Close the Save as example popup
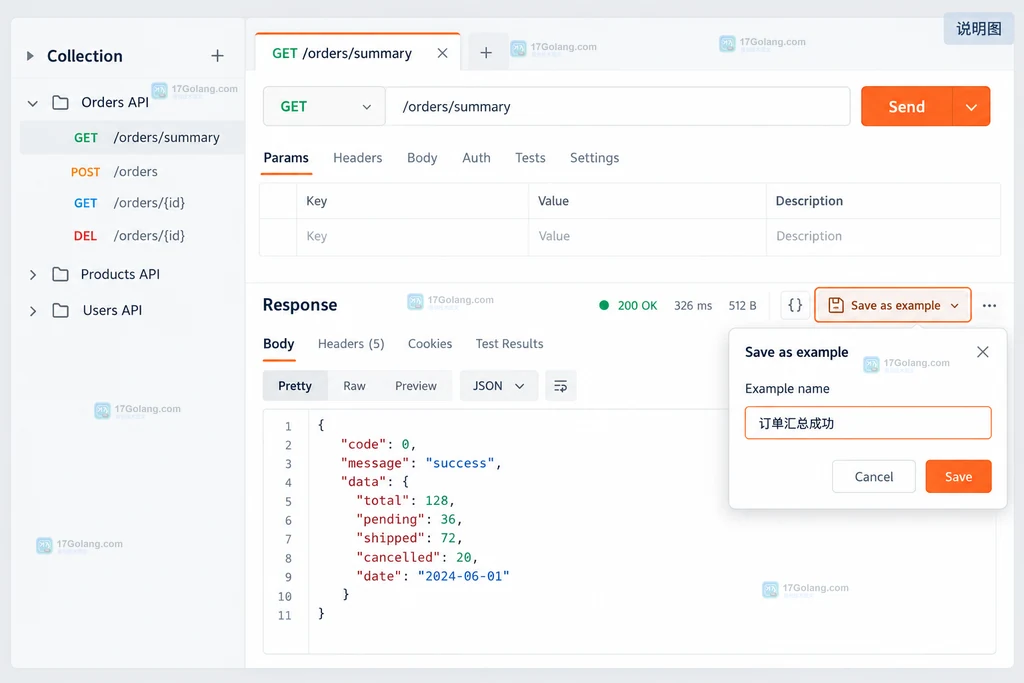The image size is (1024, 683). tap(983, 352)
